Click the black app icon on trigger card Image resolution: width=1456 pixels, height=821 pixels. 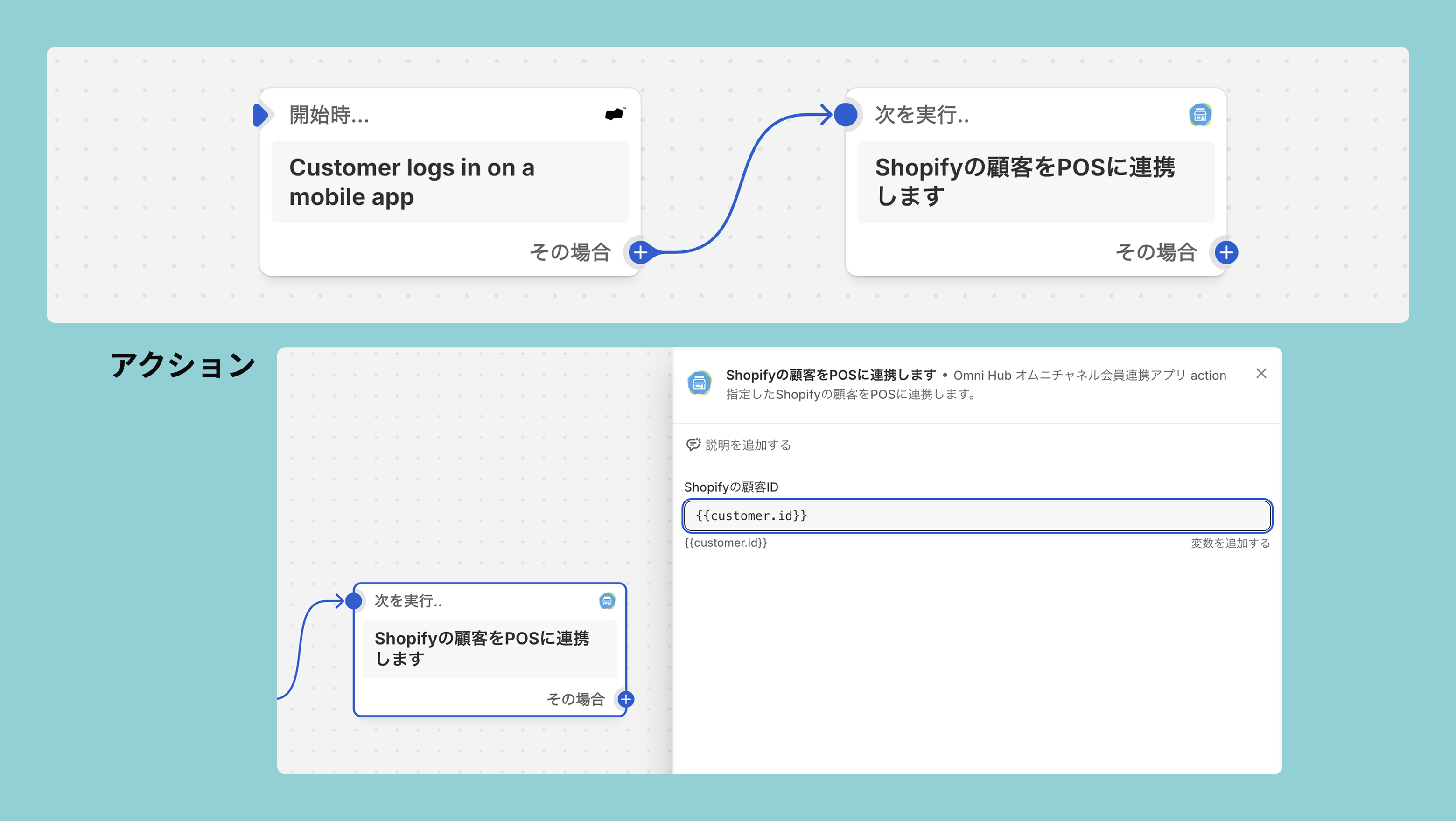[615, 114]
